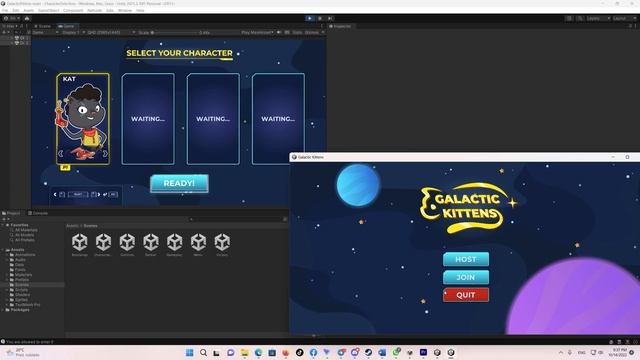Toggle the Stats overlay in Game view

297,32
